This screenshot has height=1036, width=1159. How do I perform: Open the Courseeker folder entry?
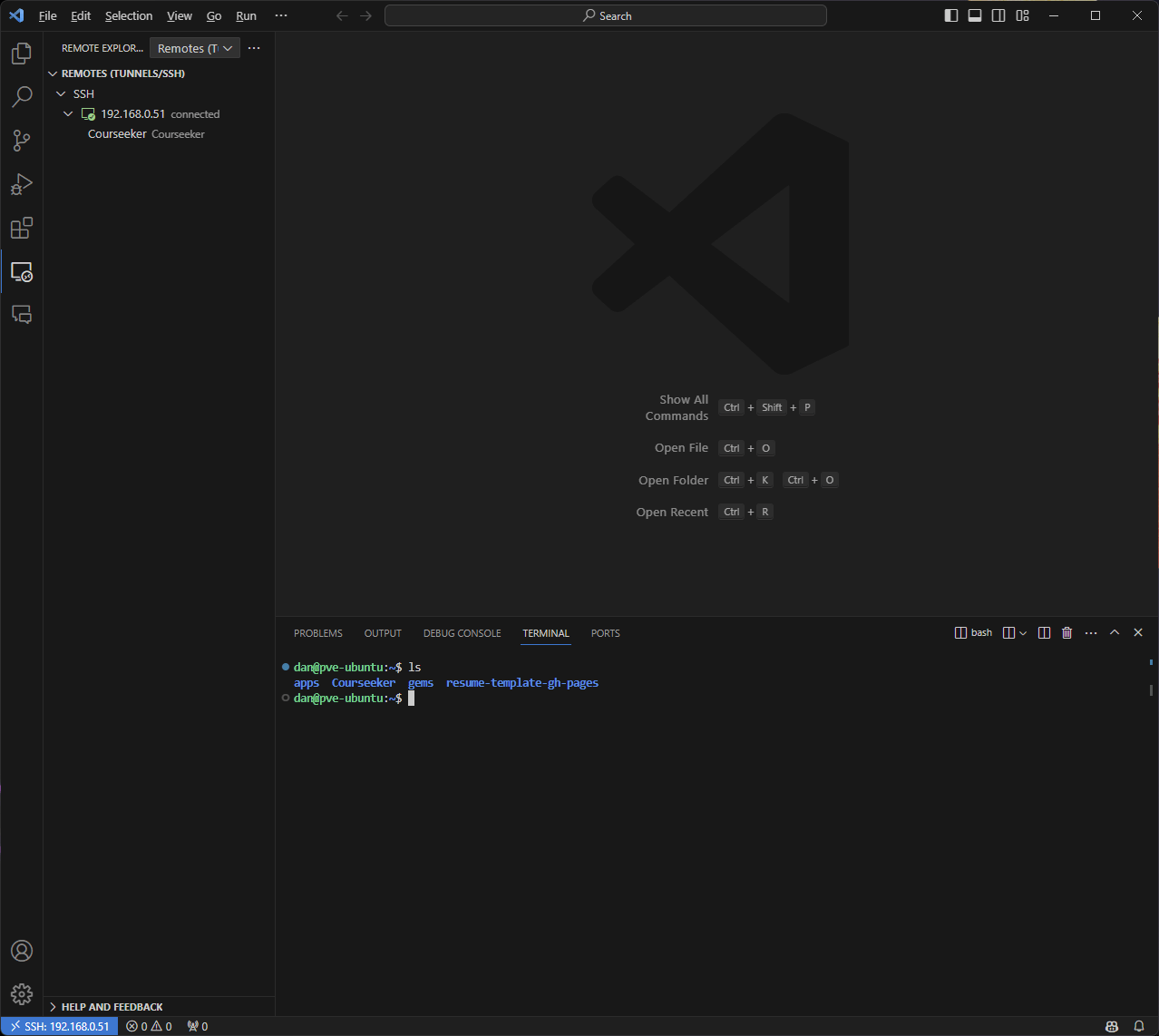click(160, 133)
